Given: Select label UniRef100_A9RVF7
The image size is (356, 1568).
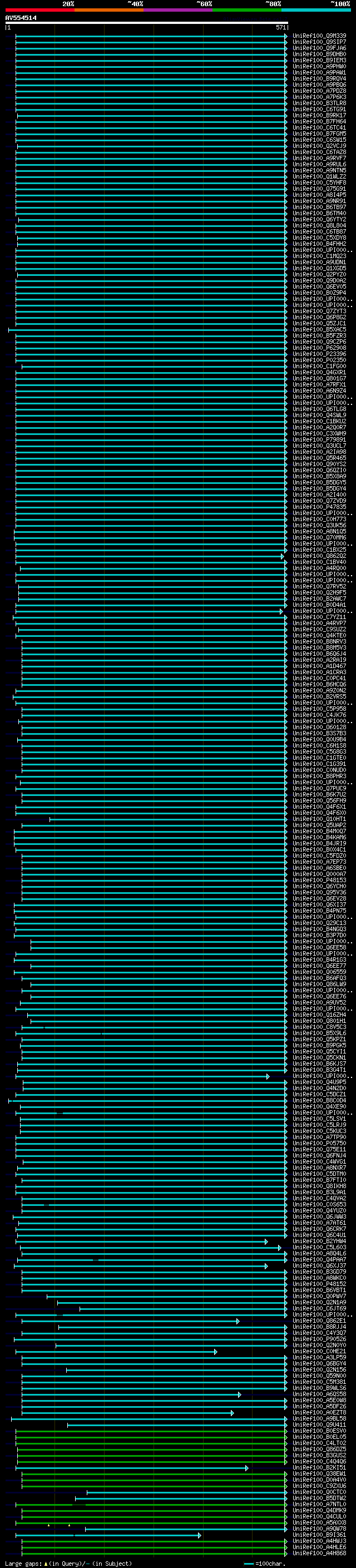Looking at the screenshot, I should [319, 159].
